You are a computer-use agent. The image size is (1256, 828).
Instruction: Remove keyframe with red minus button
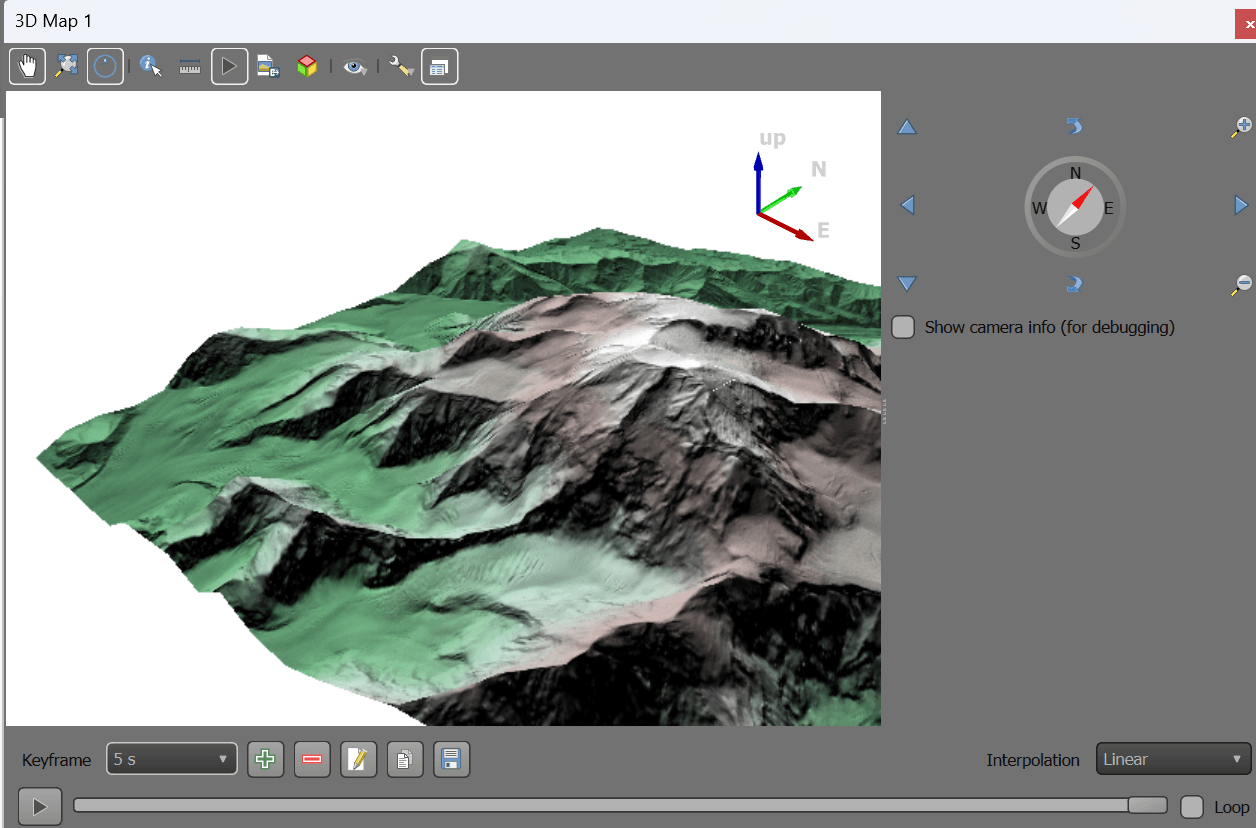(312, 760)
